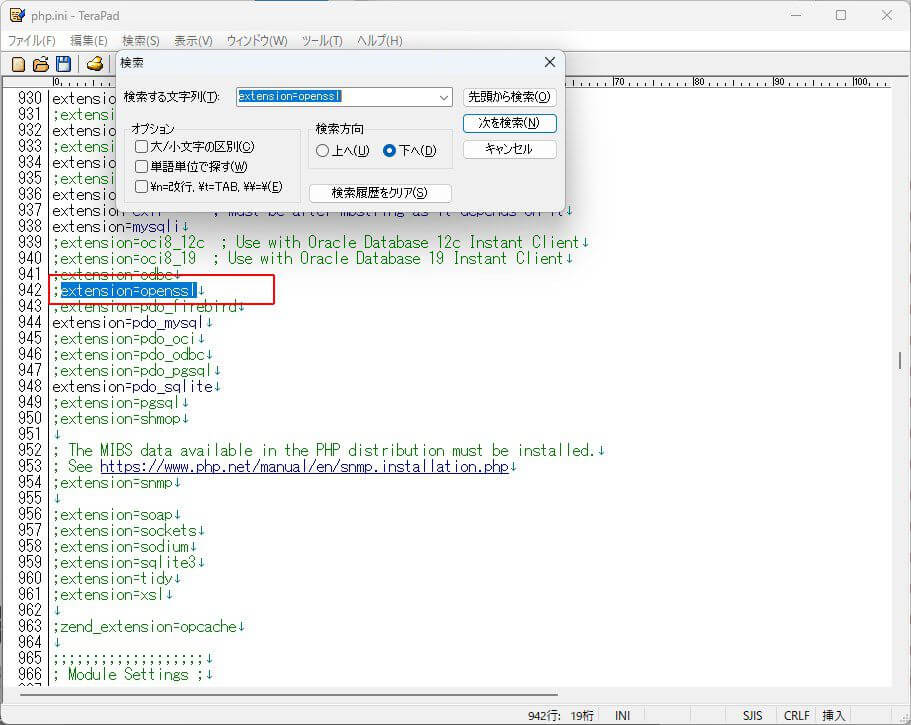
Task: Toggle the ¥n=改行 escape sequence checkbox
Action: tap(142, 187)
